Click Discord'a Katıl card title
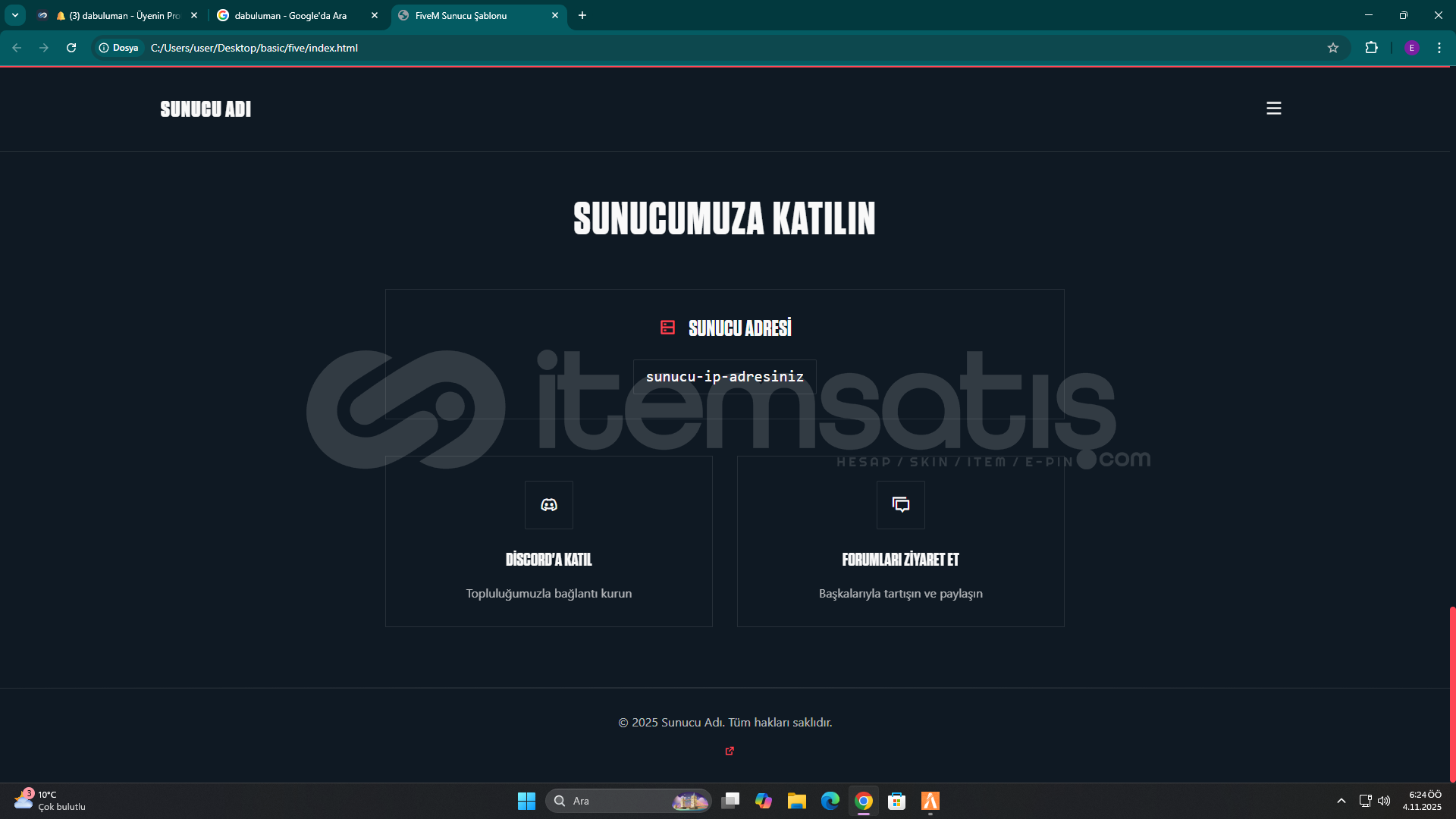Screen dimensions: 1456x819 [x=548, y=560]
